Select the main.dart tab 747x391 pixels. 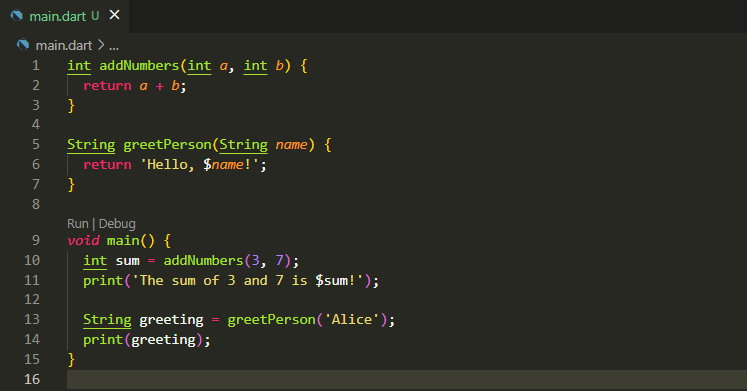tap(64, 16)
